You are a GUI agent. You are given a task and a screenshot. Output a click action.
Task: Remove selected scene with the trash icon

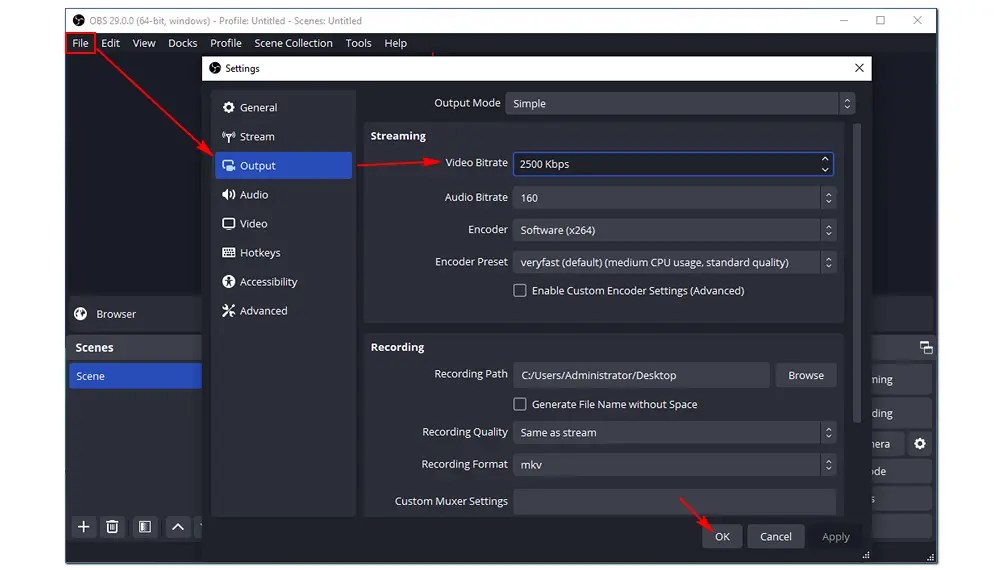pos(112,527)
